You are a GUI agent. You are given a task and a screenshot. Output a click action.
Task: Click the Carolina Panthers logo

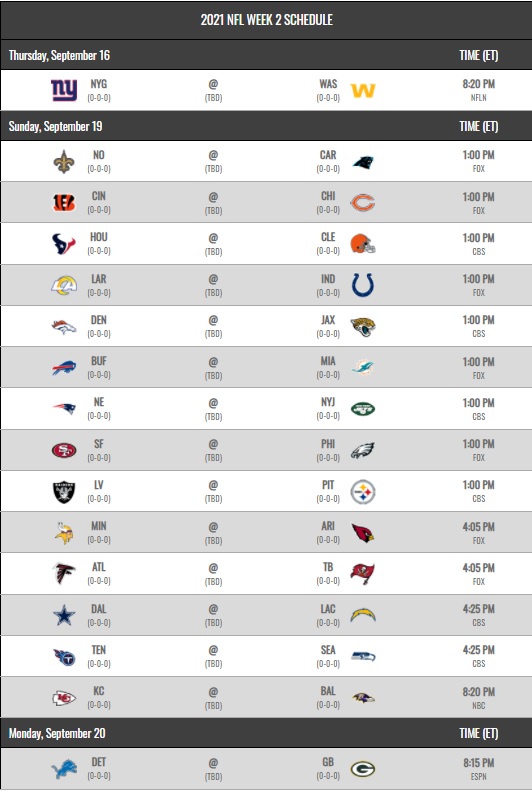click(363, 162)
